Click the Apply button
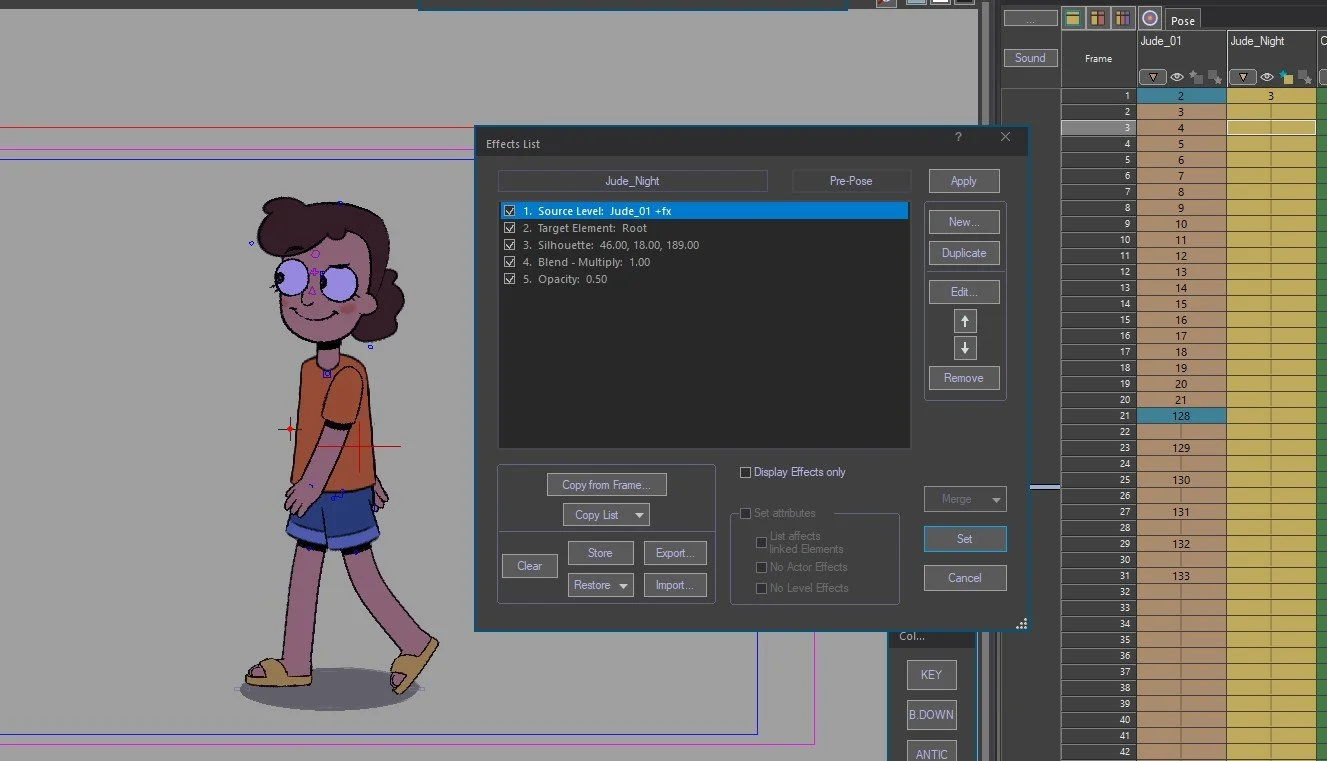 (x=964, y=181)
